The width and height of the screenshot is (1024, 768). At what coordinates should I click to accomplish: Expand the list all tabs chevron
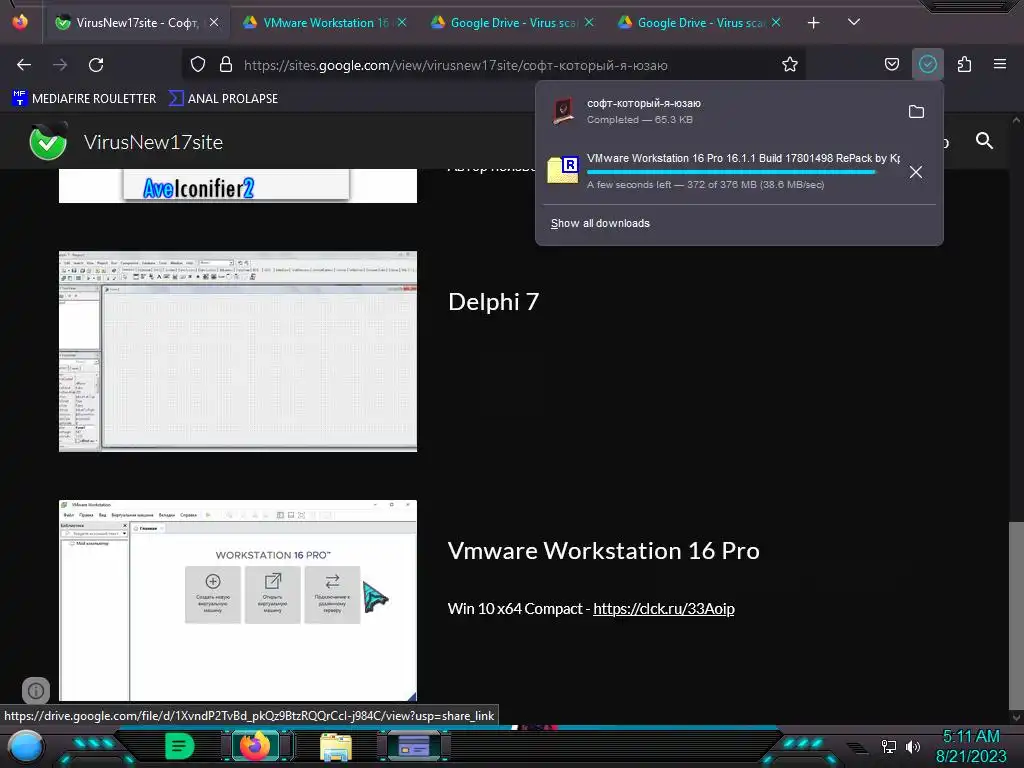[x=854, y=22]
